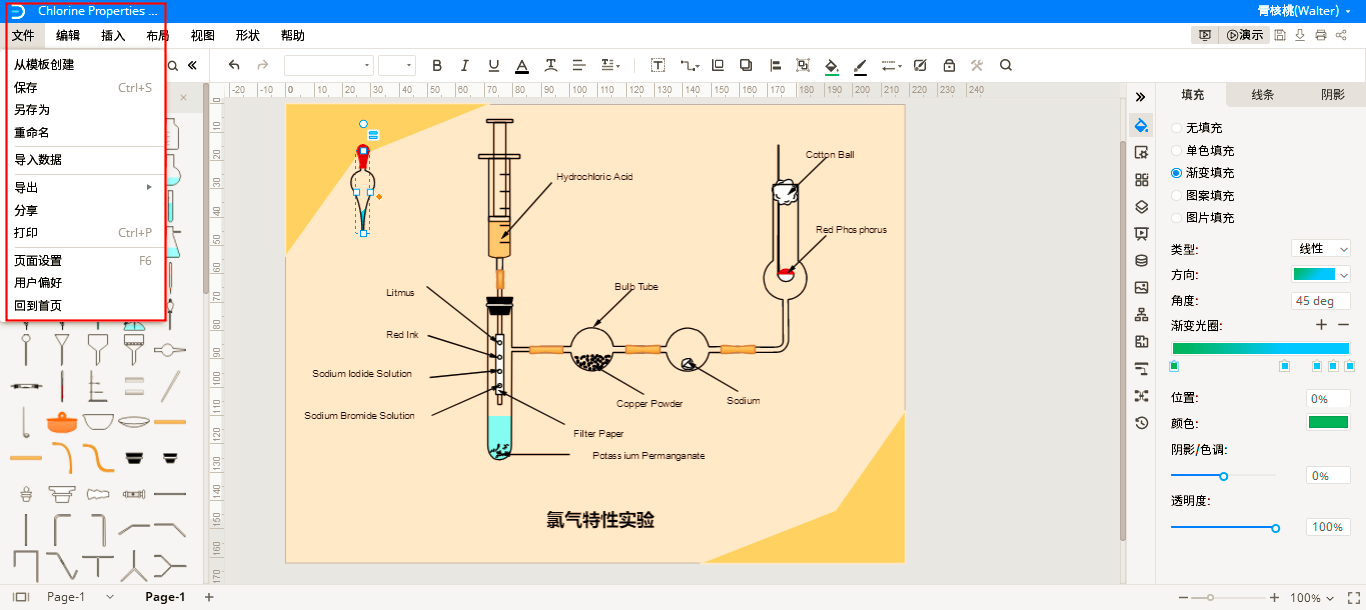Viewport: 1366px width, 610px height.
Task: Click the fill color bucket in the toolbar
Action: coord(831,65)
